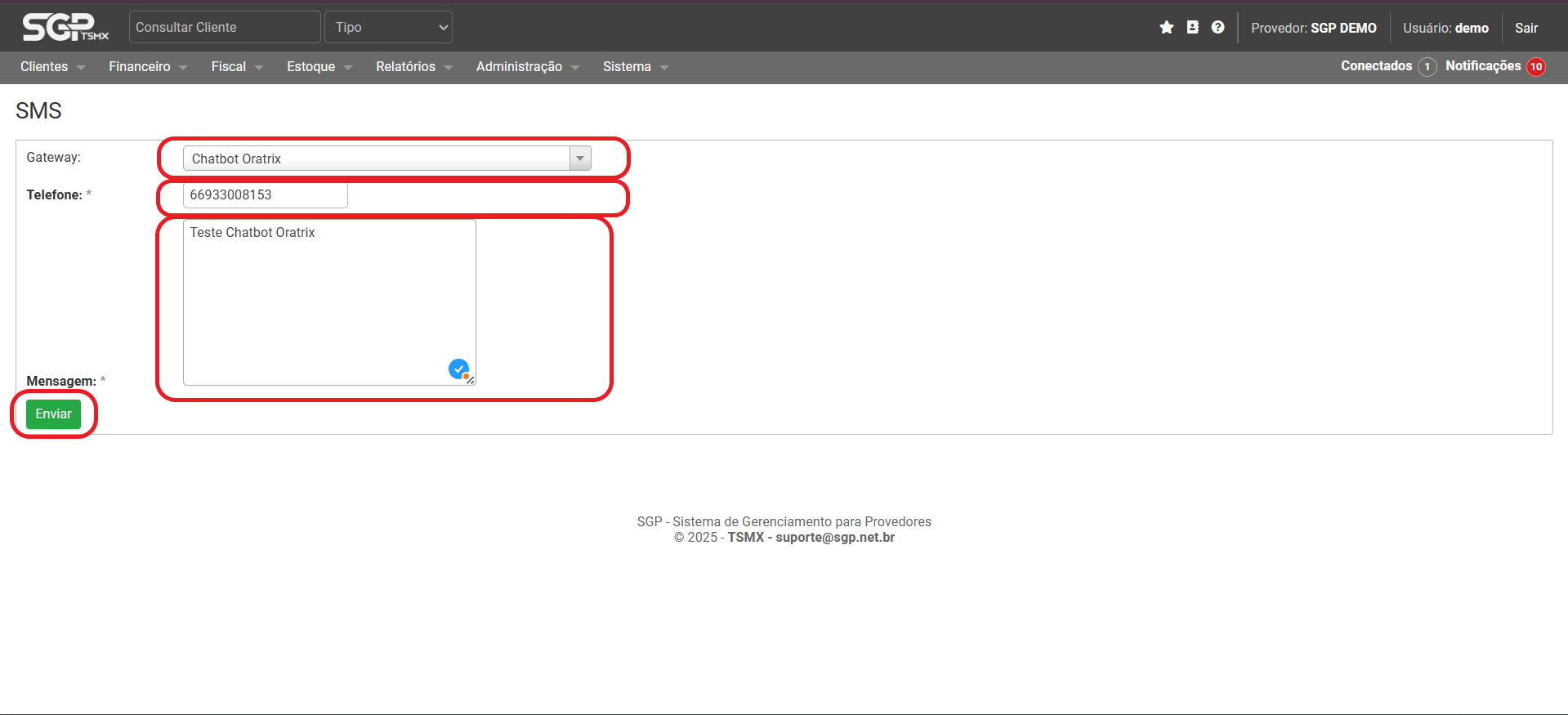Click the SGP TSMX logo
Image resolution: width=1568 pixels, height=715 pixels.
(x=65, y=27)
